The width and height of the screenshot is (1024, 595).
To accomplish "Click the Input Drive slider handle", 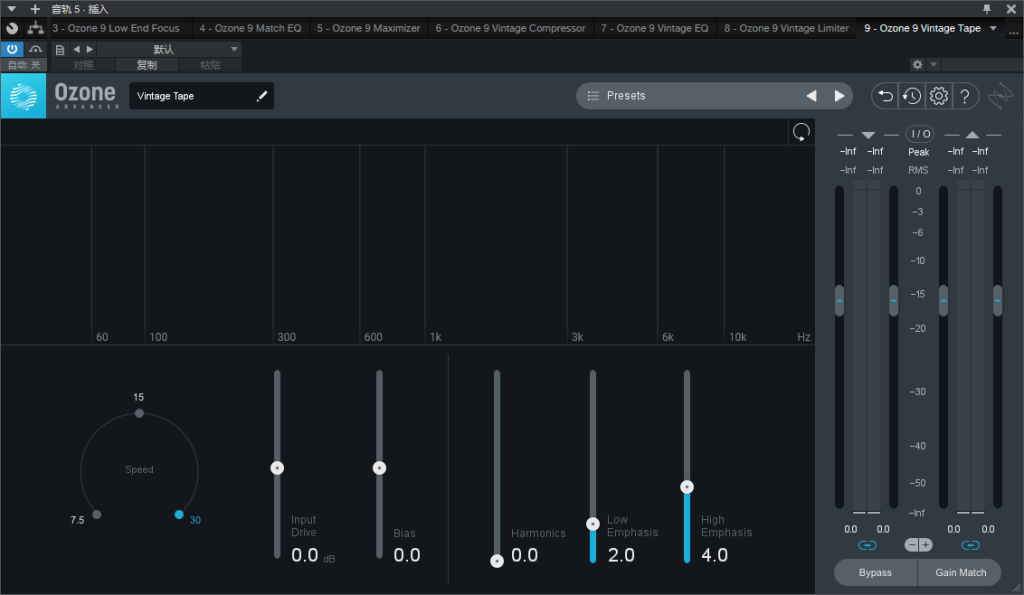I will click(277, 468).
